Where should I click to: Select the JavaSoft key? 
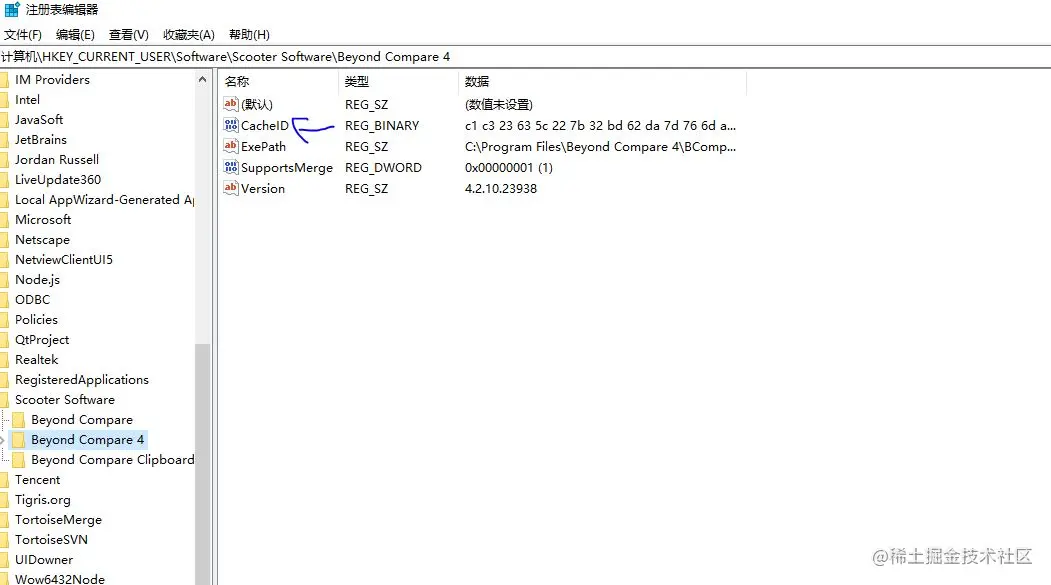click(39, 120)
